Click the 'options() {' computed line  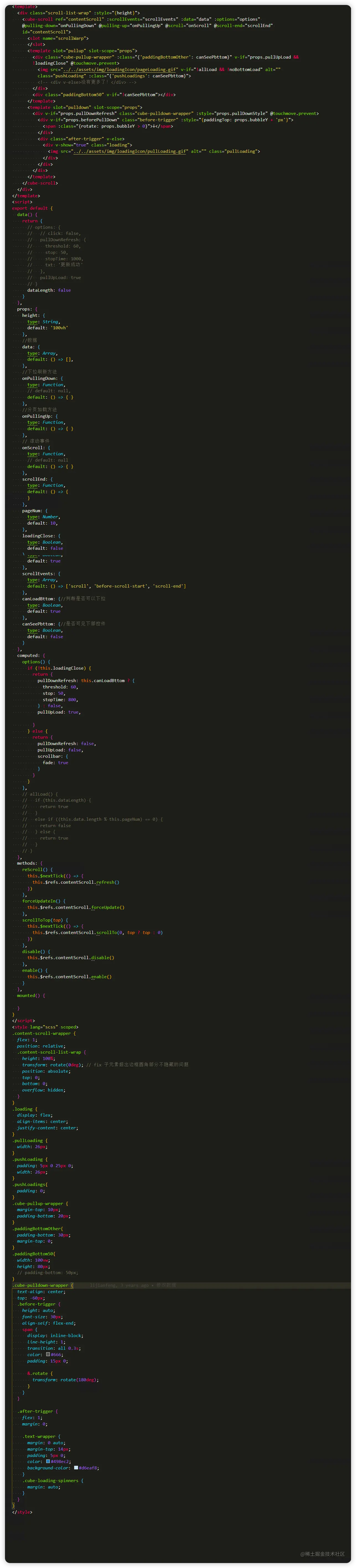[37, 662]
